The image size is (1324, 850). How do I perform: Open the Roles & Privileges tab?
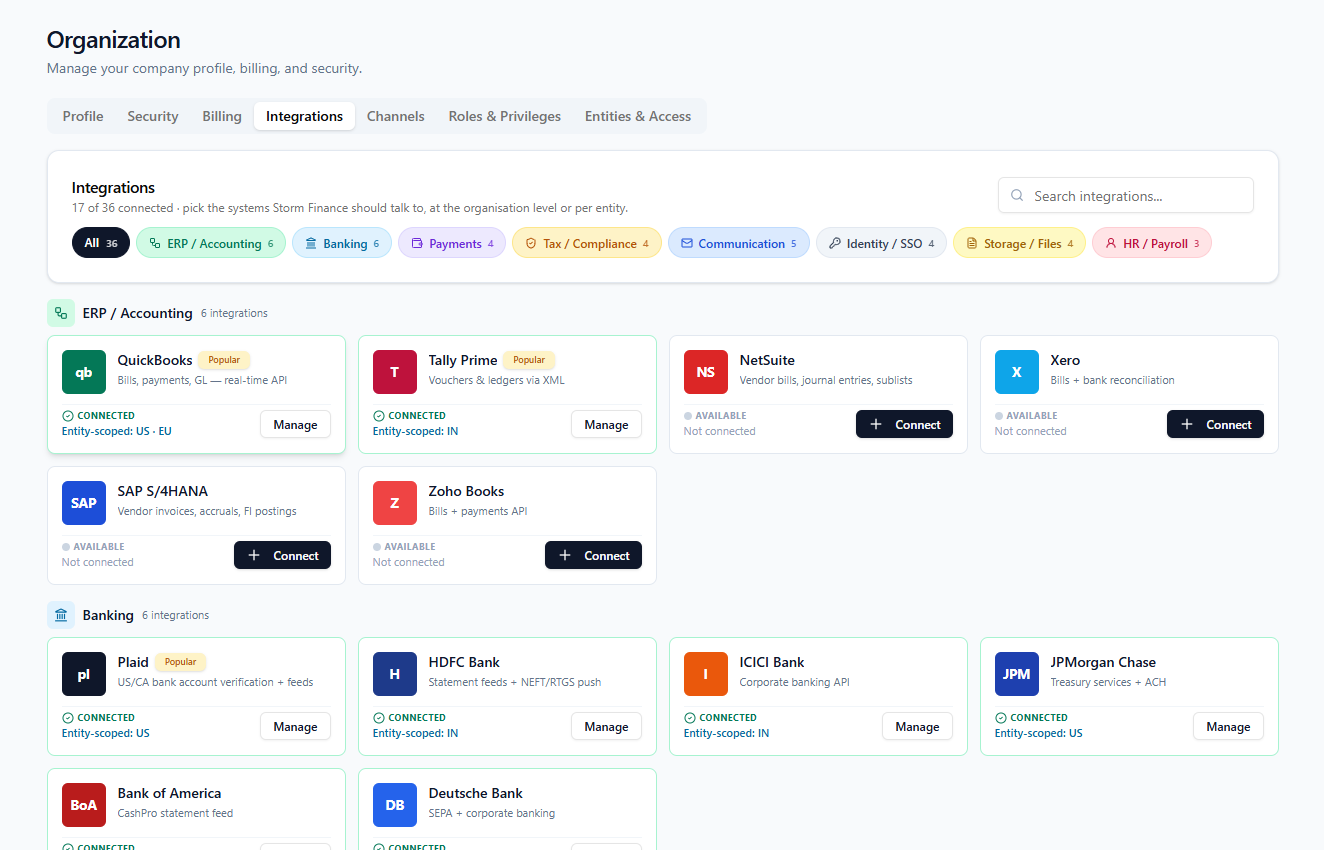coord(505,116)
